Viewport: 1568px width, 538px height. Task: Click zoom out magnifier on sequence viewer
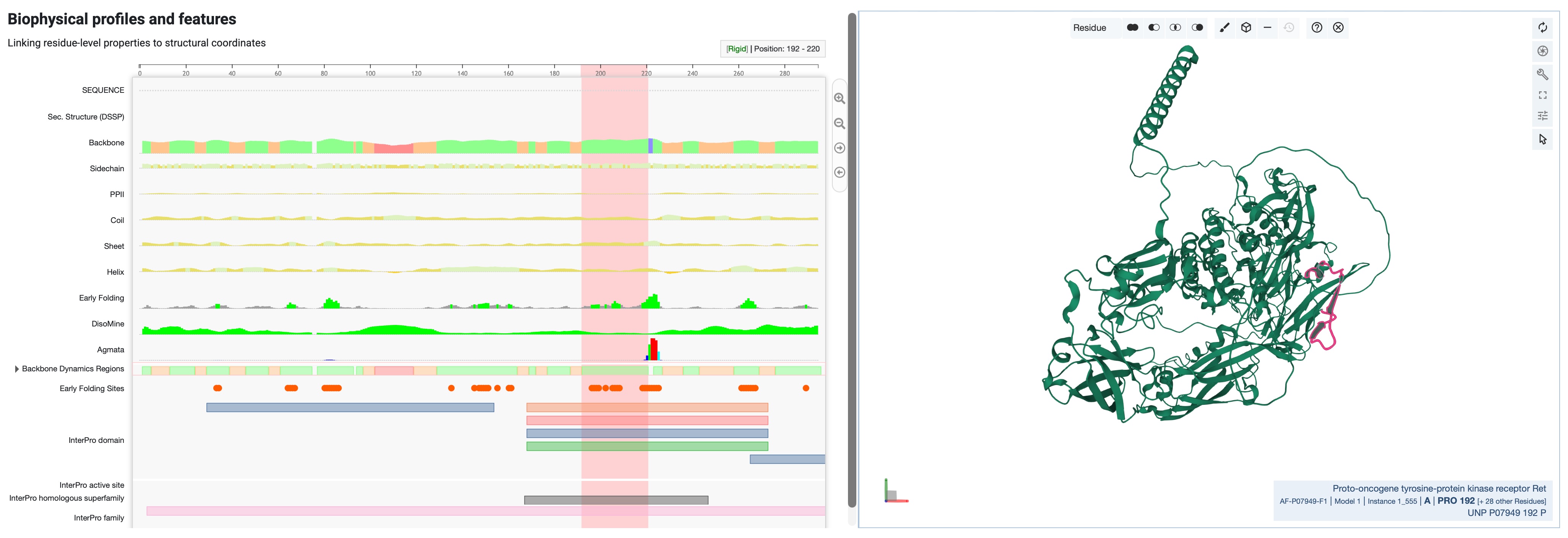(x=839, y=123)
